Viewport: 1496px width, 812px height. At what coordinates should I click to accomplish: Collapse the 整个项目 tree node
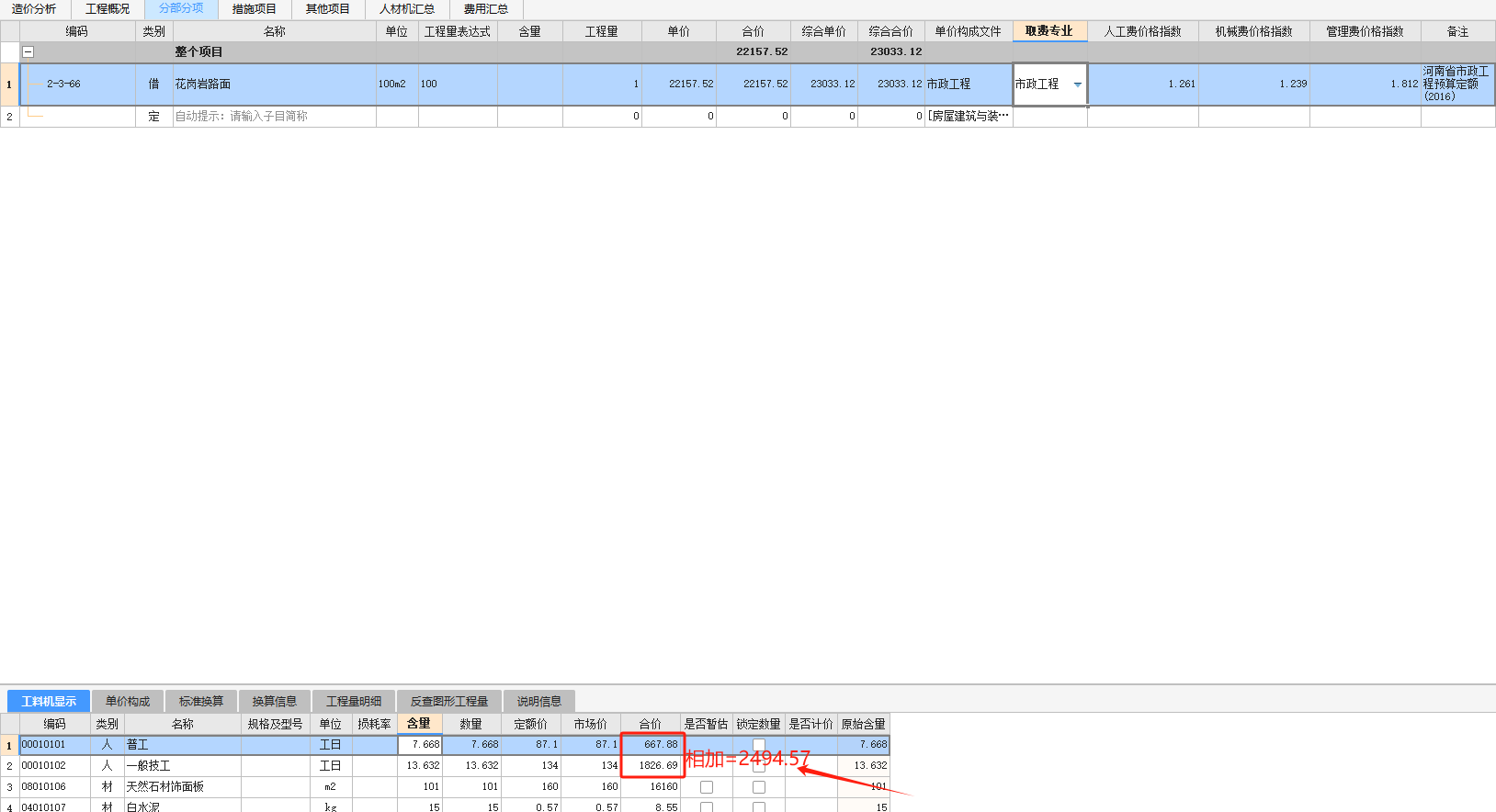28,52
